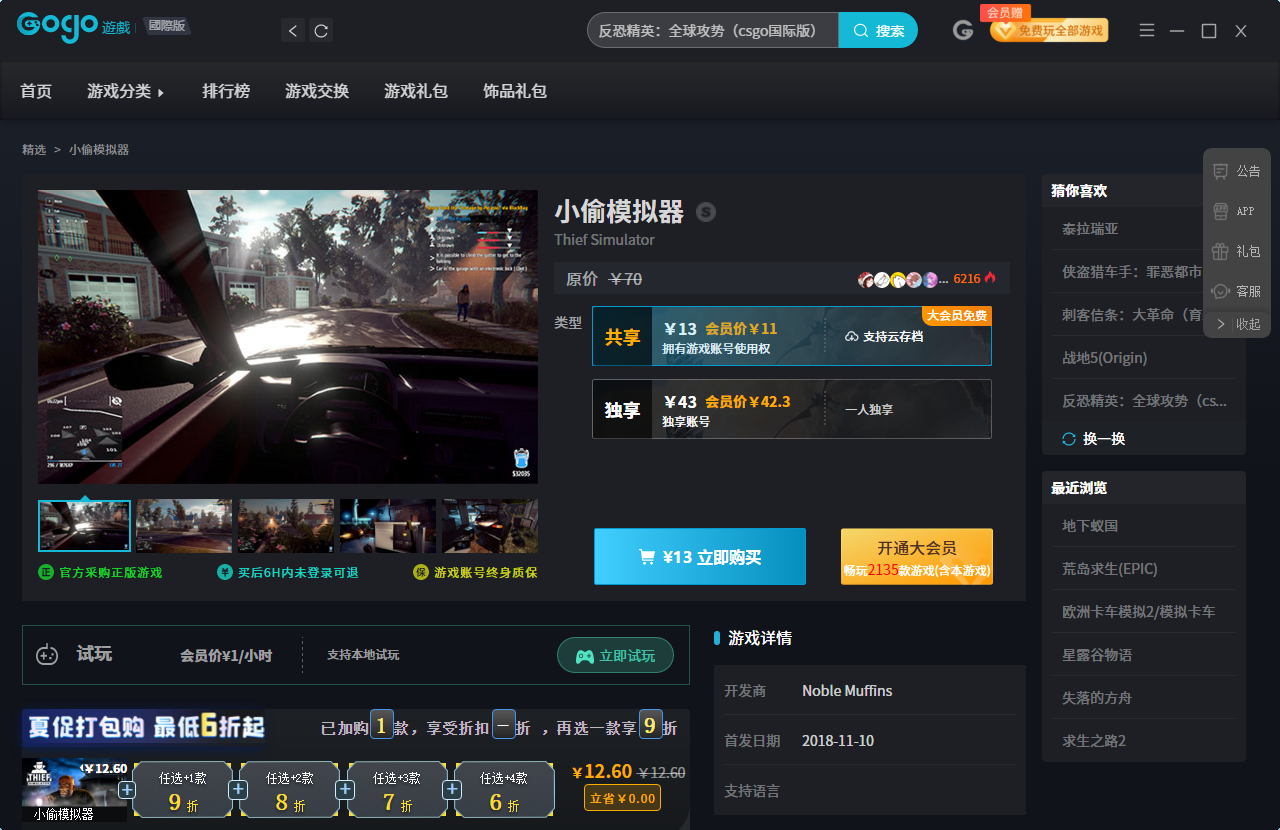Open the 排行榜 rankings tab

226,91
